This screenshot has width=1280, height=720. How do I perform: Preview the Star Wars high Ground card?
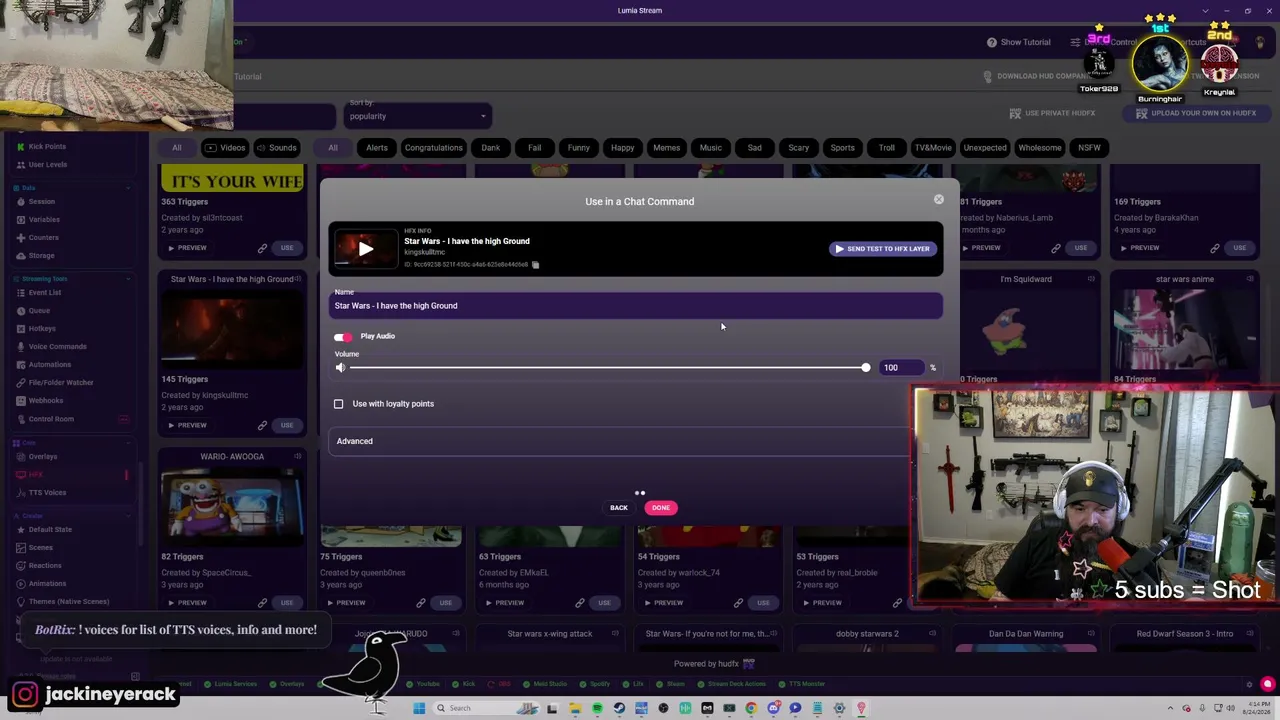click(x=187, y=425)
